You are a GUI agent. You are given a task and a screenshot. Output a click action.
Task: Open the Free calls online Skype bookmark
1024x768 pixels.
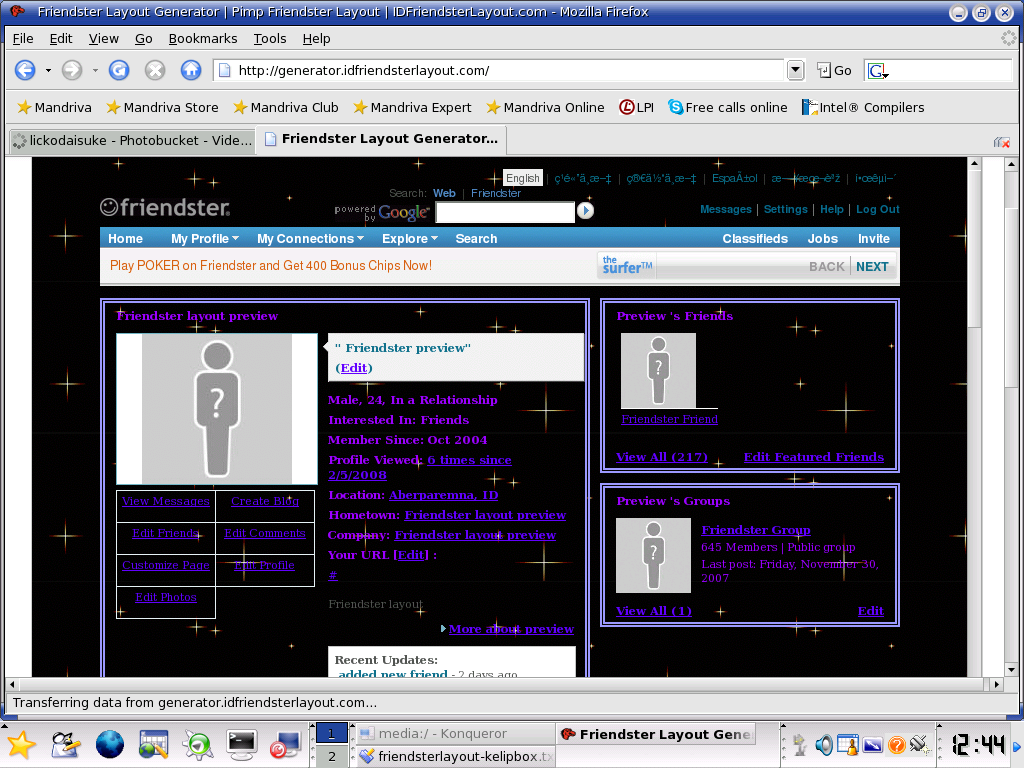pos(728,107)
